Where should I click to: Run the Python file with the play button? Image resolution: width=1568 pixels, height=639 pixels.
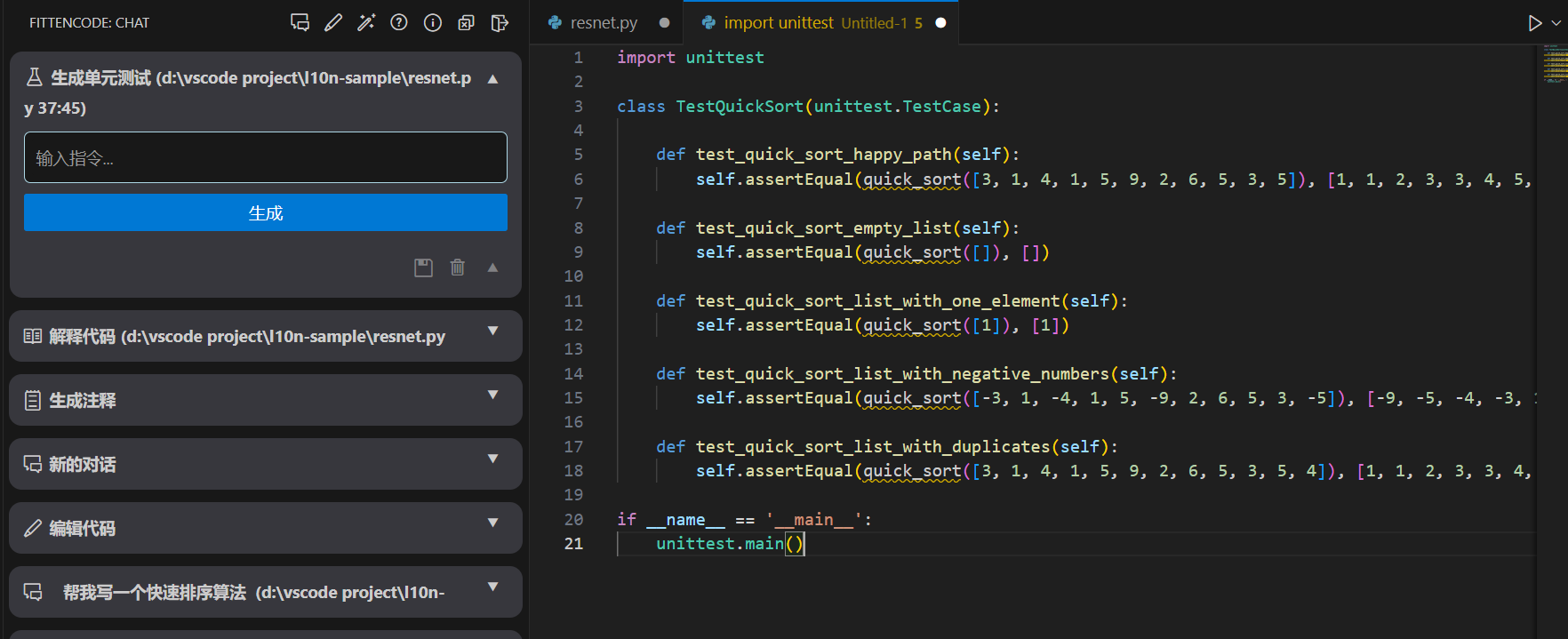coord(1534,23)
